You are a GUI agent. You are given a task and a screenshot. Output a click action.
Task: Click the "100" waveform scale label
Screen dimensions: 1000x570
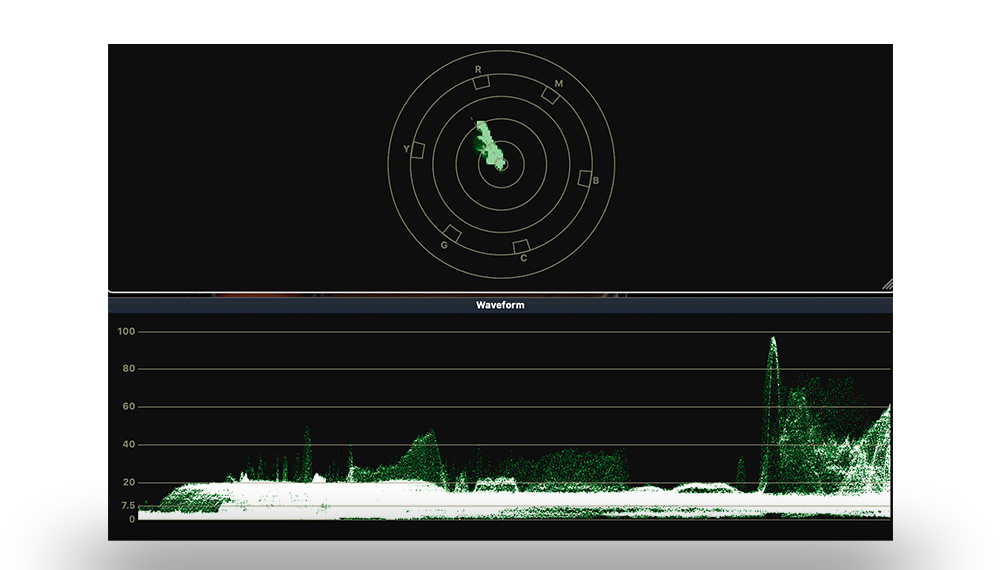[x=126, y=332]
